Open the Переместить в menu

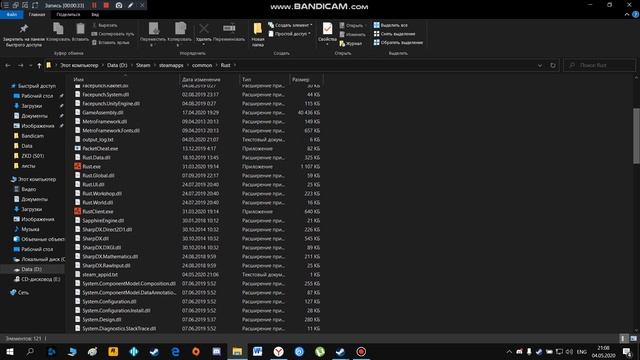pos(153,35)
